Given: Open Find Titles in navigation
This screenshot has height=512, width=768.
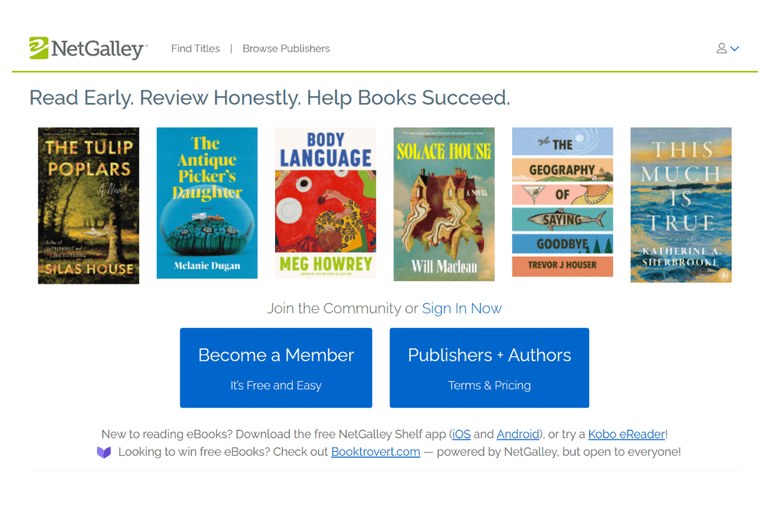Looking at the screenshot, I should pyautogui.click(x=195, y=49).
